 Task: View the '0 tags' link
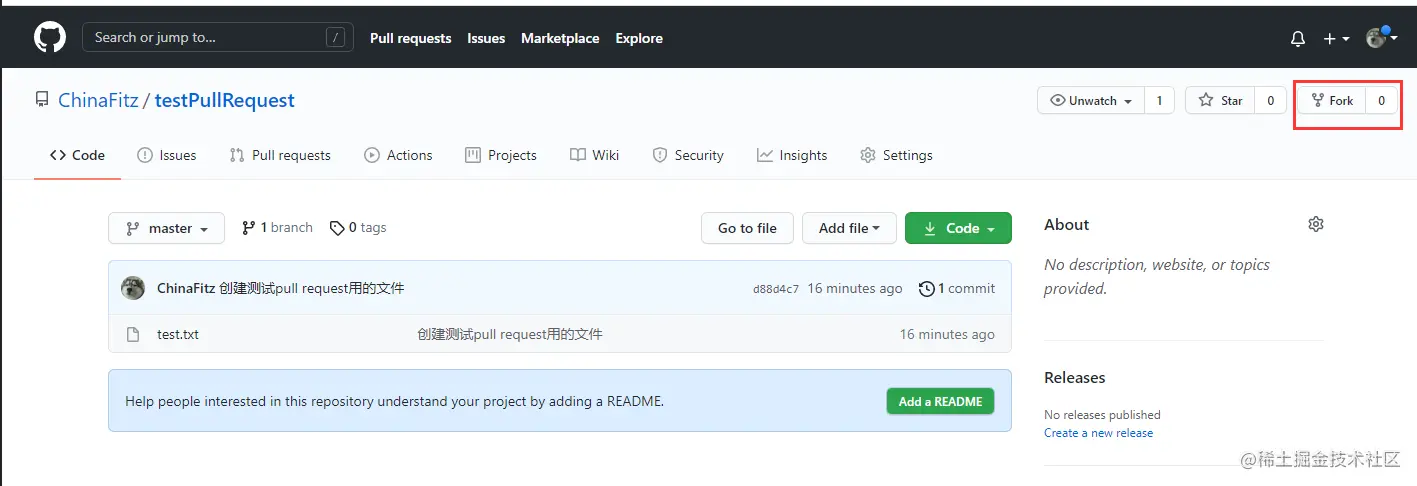click(x=358, y=228)
